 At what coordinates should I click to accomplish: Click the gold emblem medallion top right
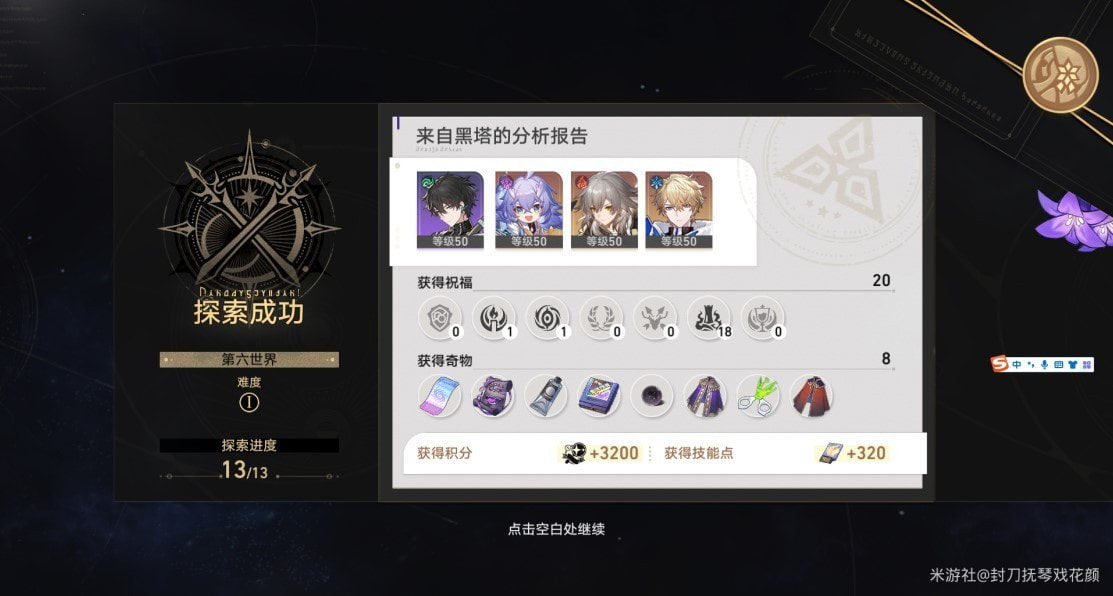(1060, 74)
